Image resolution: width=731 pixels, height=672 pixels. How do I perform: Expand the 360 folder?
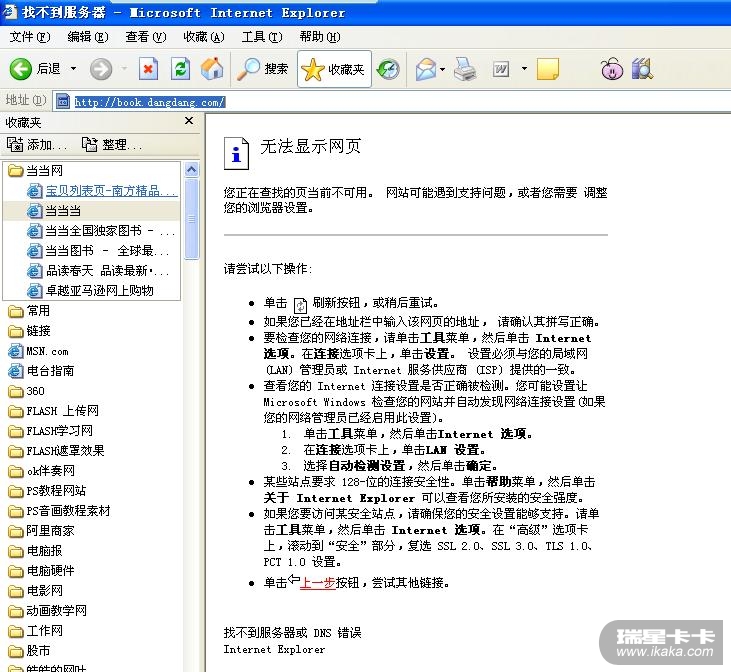click(27, 391)
